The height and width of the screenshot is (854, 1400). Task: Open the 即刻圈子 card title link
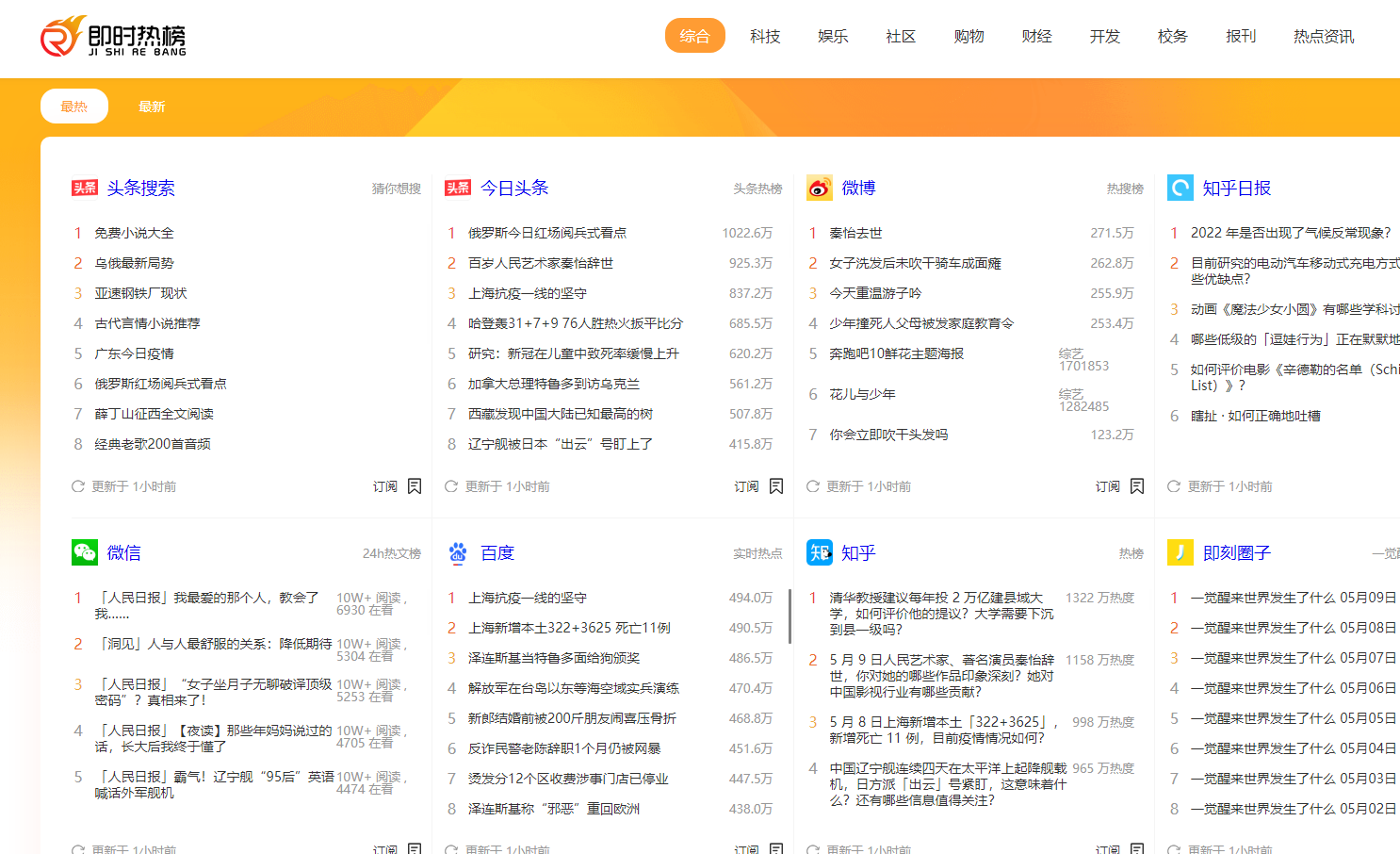coord(1237,552)
